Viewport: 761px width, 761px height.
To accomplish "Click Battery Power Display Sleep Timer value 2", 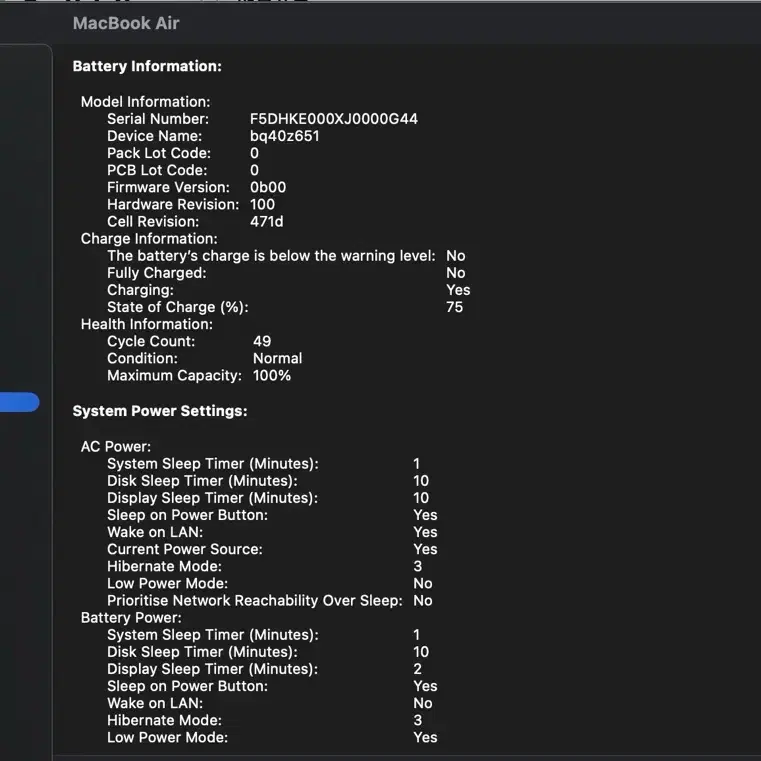I will click(x=417, y=669).
